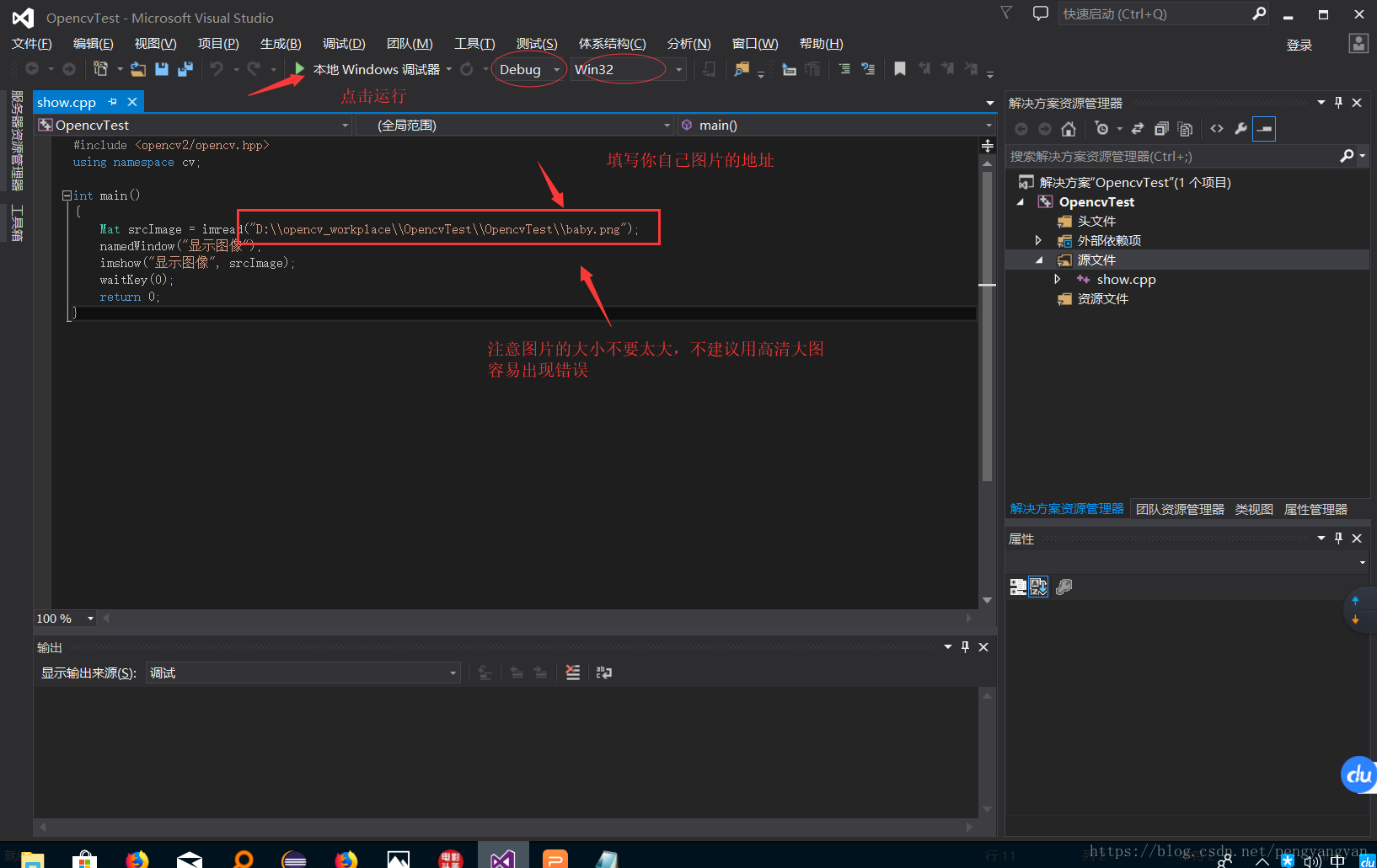Click the editor vertical scrollbar thumb

987,326
